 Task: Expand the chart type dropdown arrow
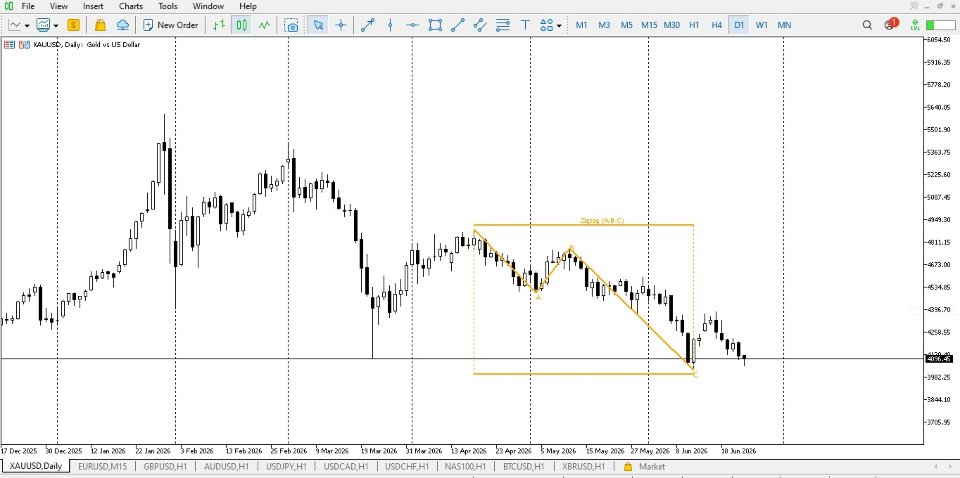click(27, 26)
